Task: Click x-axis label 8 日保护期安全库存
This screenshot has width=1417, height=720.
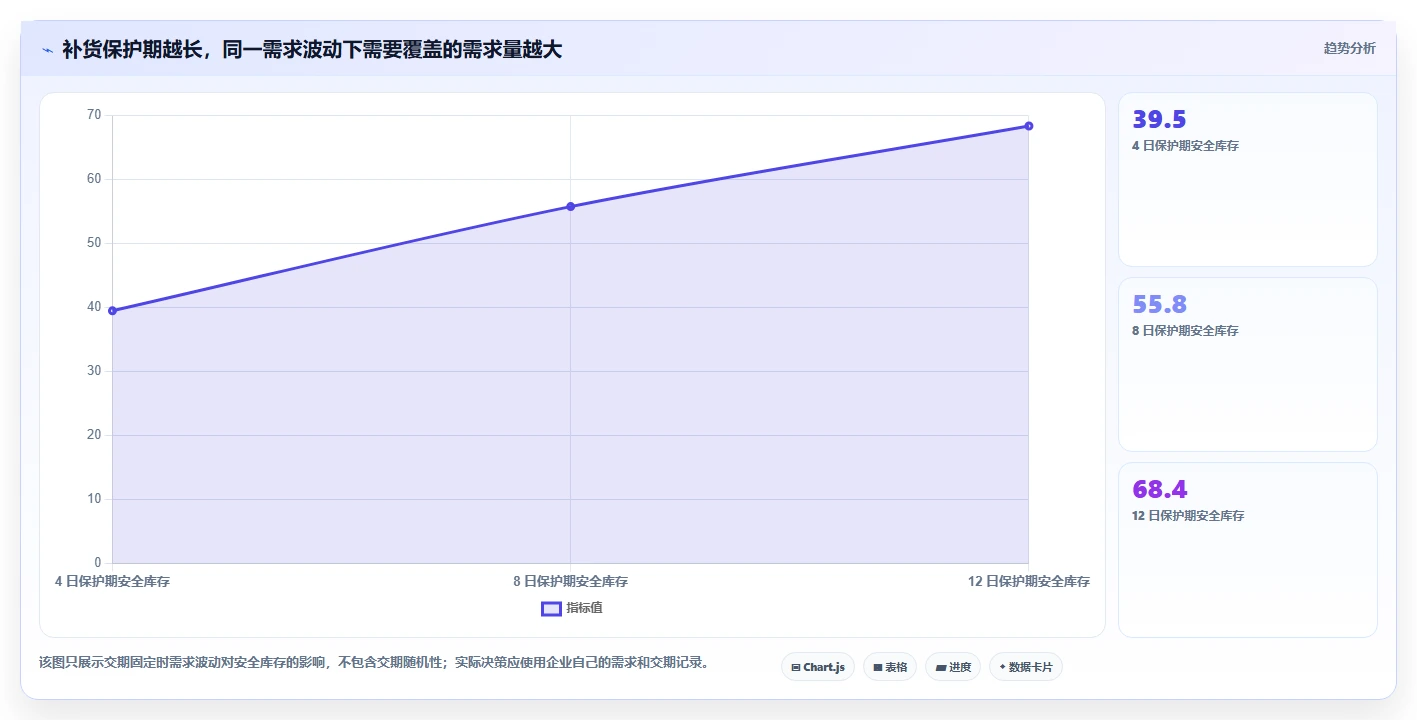Action: (570, 581)
